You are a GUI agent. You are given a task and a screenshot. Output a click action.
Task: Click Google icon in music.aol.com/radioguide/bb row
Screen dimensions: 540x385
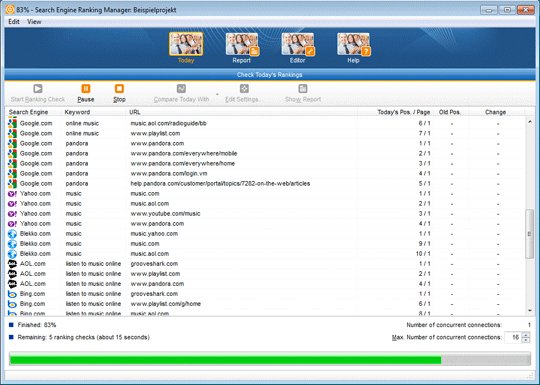12,123
